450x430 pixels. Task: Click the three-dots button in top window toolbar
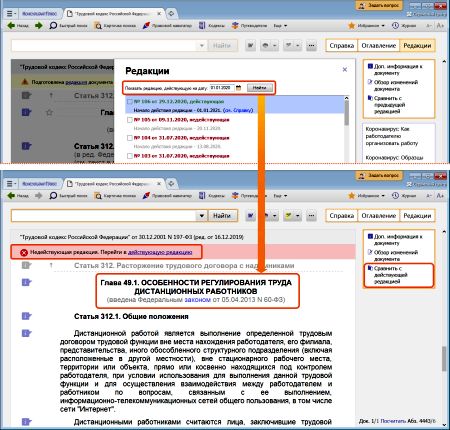tap(311, 46)
